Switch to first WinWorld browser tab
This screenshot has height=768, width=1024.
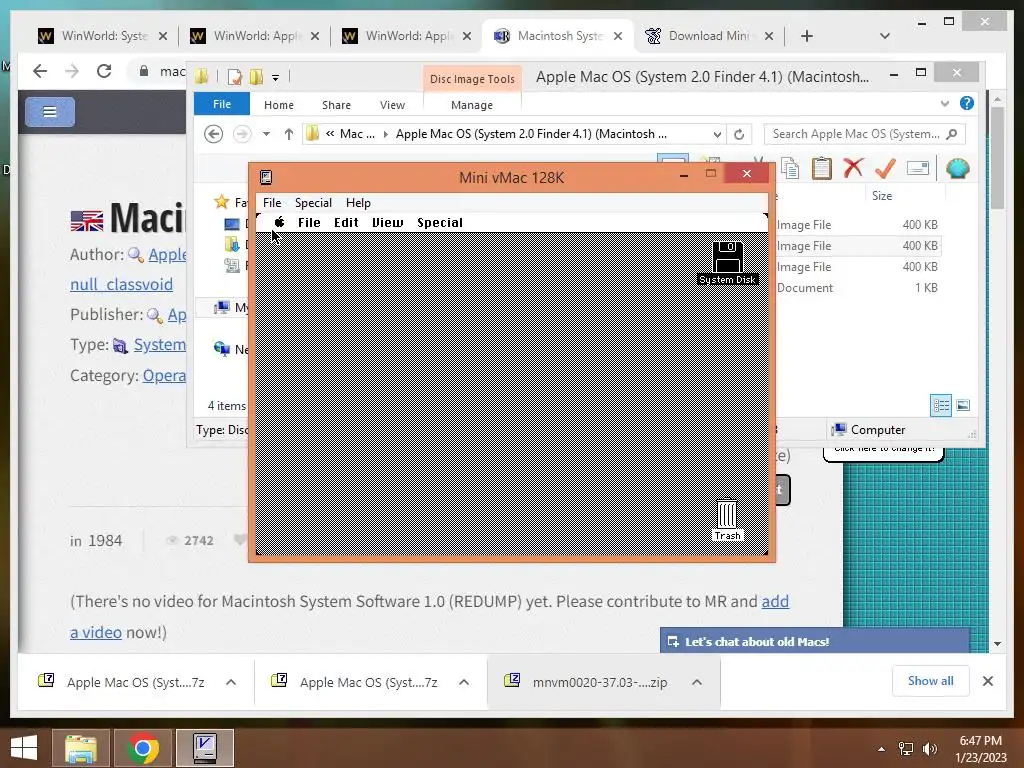tap(103, 36)
